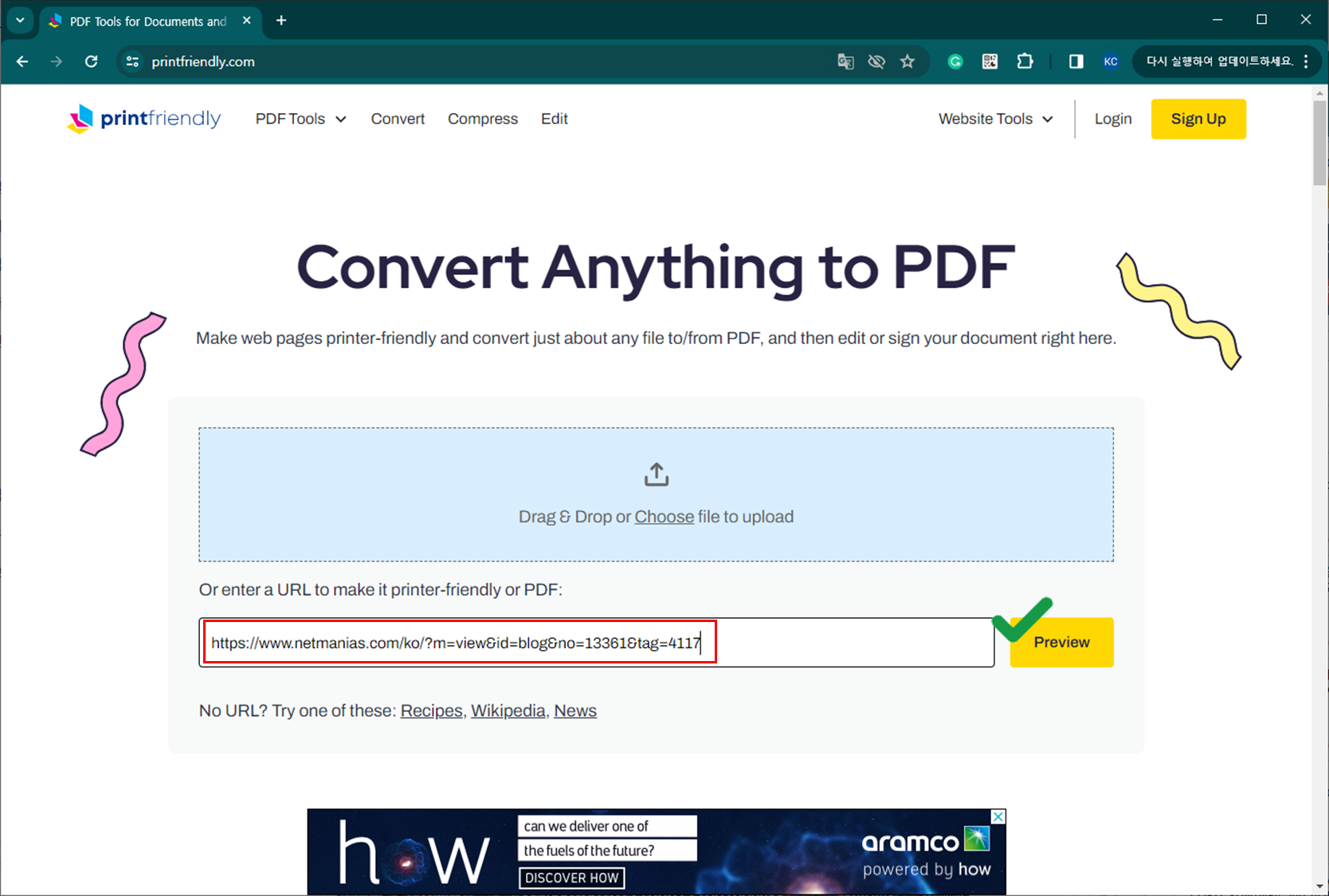This screenshot has height=896, width=1329.
Task: Click the browser forward arrow
Action: click(56, 61)
